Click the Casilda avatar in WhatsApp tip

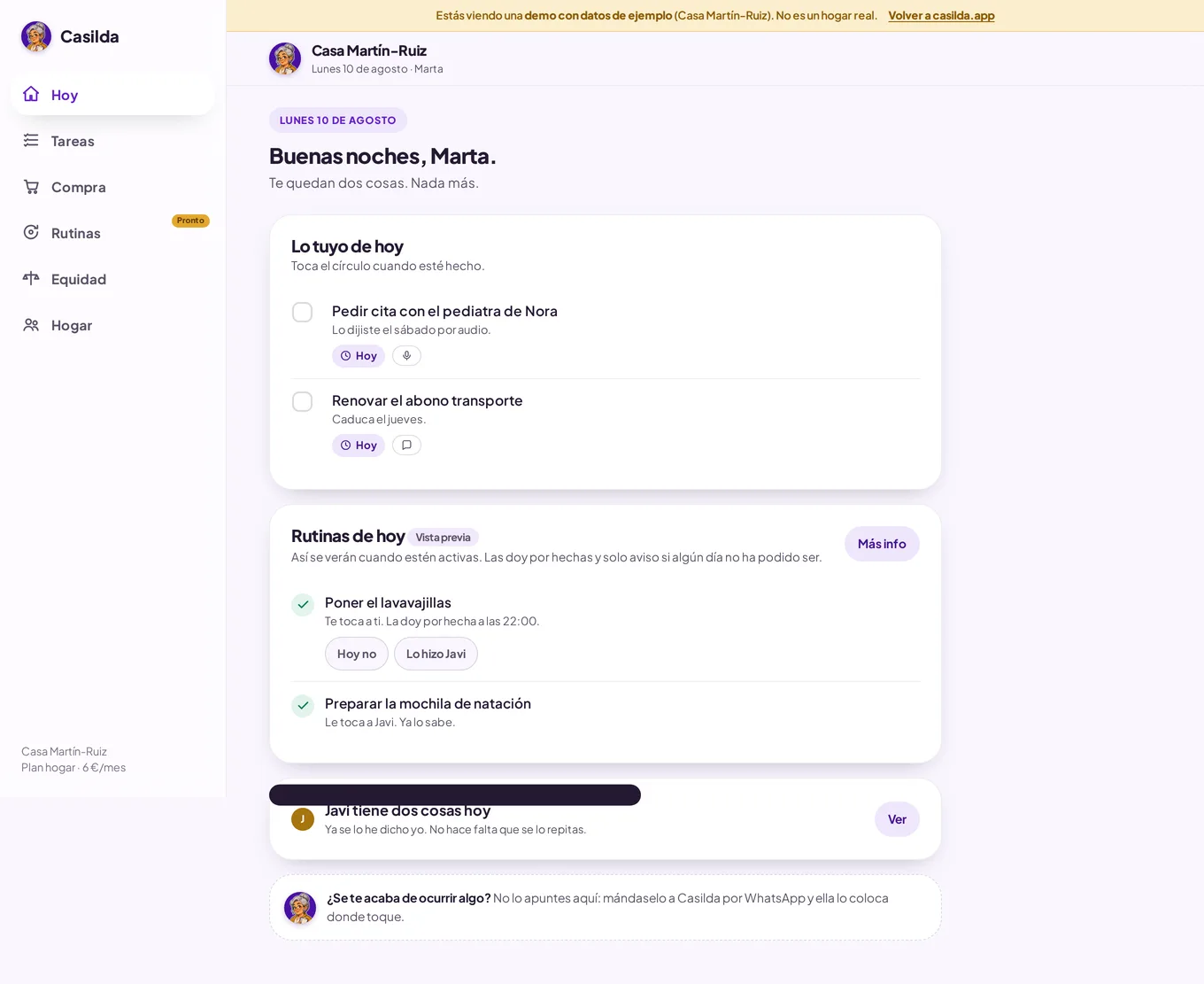pyautogui.click(x=300, y=908)
